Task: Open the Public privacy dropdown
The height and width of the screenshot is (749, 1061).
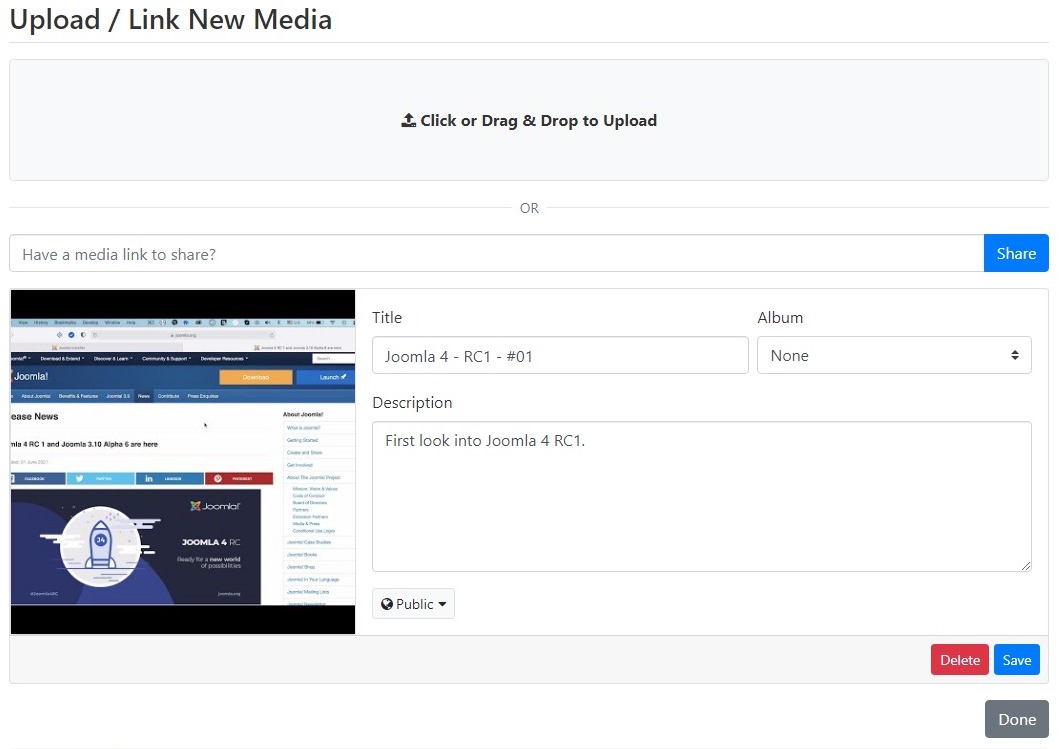Action: (413, 604)
